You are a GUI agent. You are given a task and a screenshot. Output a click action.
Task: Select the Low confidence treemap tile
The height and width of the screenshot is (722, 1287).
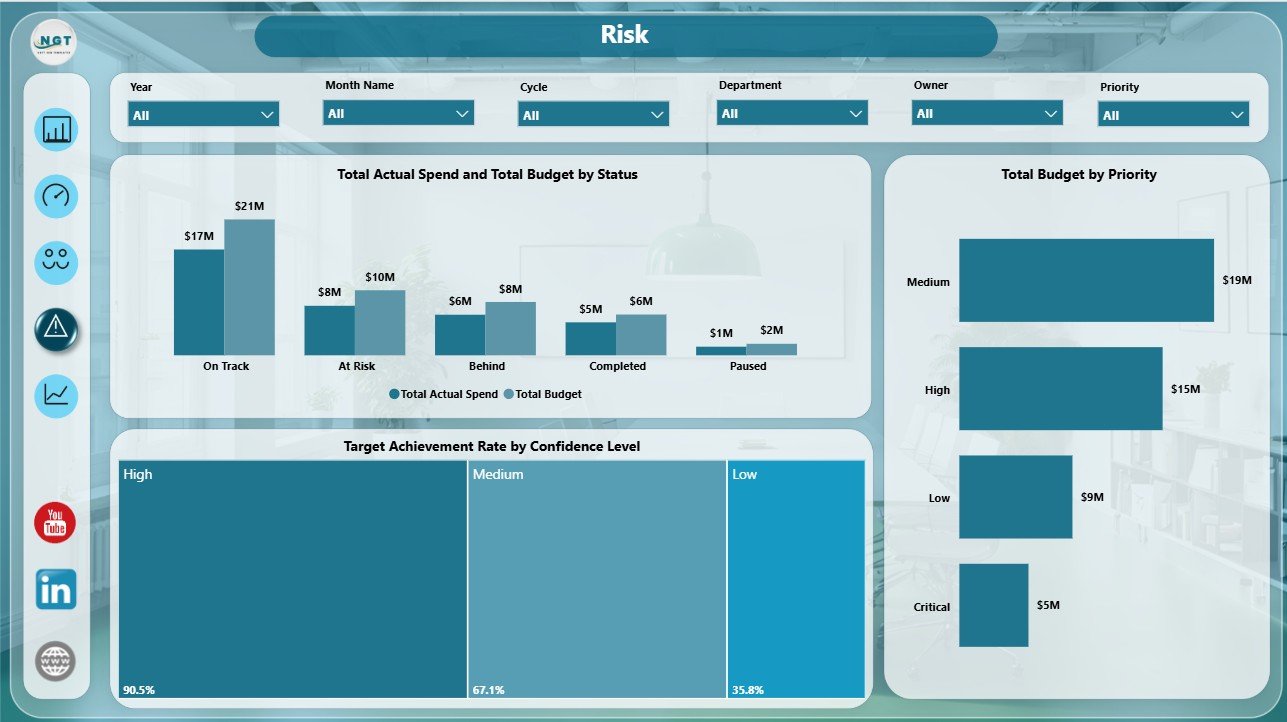point(796,579)
